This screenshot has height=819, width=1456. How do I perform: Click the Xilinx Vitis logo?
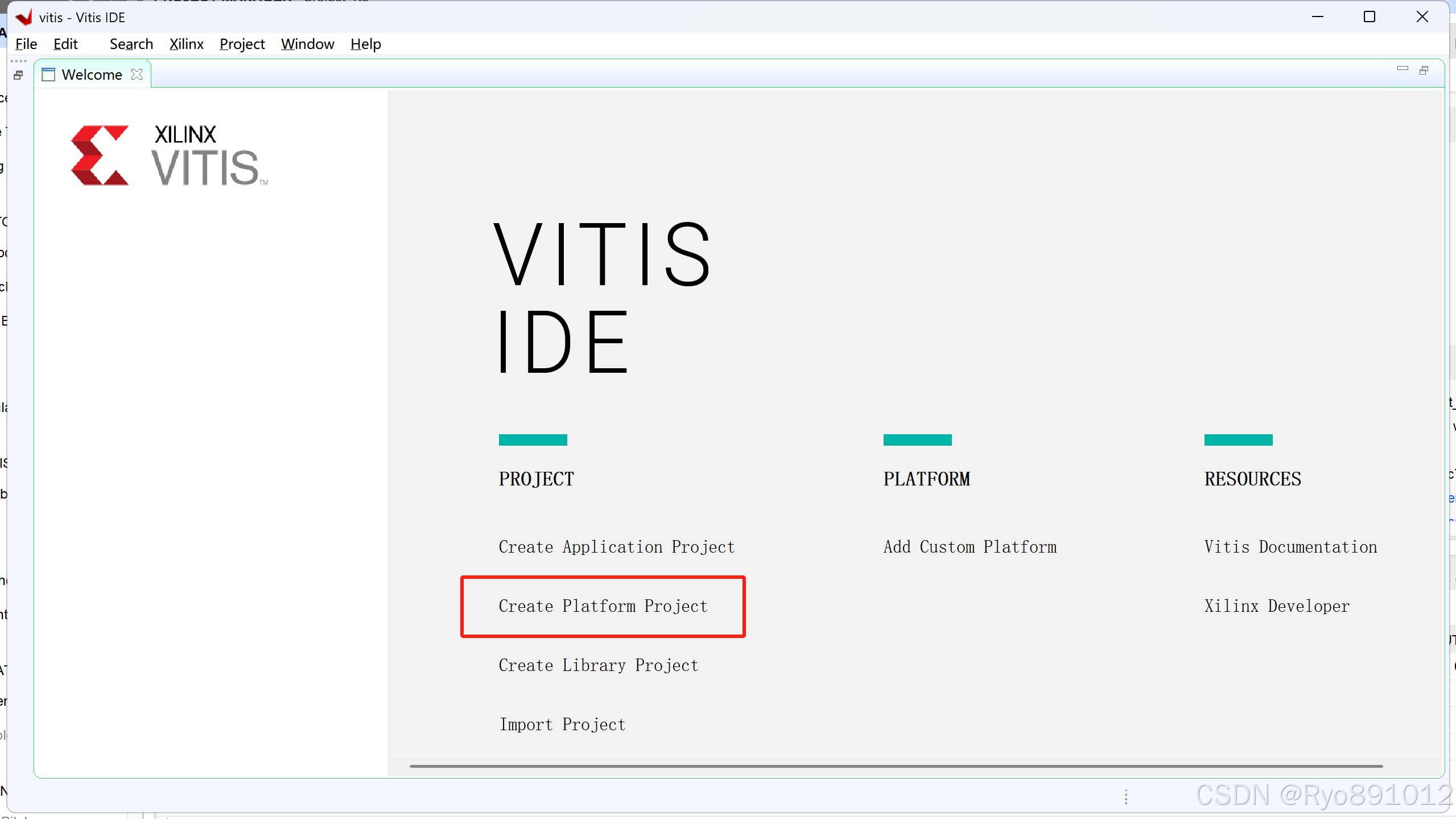click(169, 156)
